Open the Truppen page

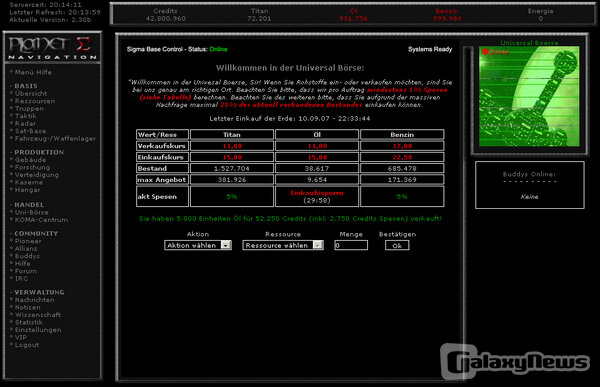[29, 109]
